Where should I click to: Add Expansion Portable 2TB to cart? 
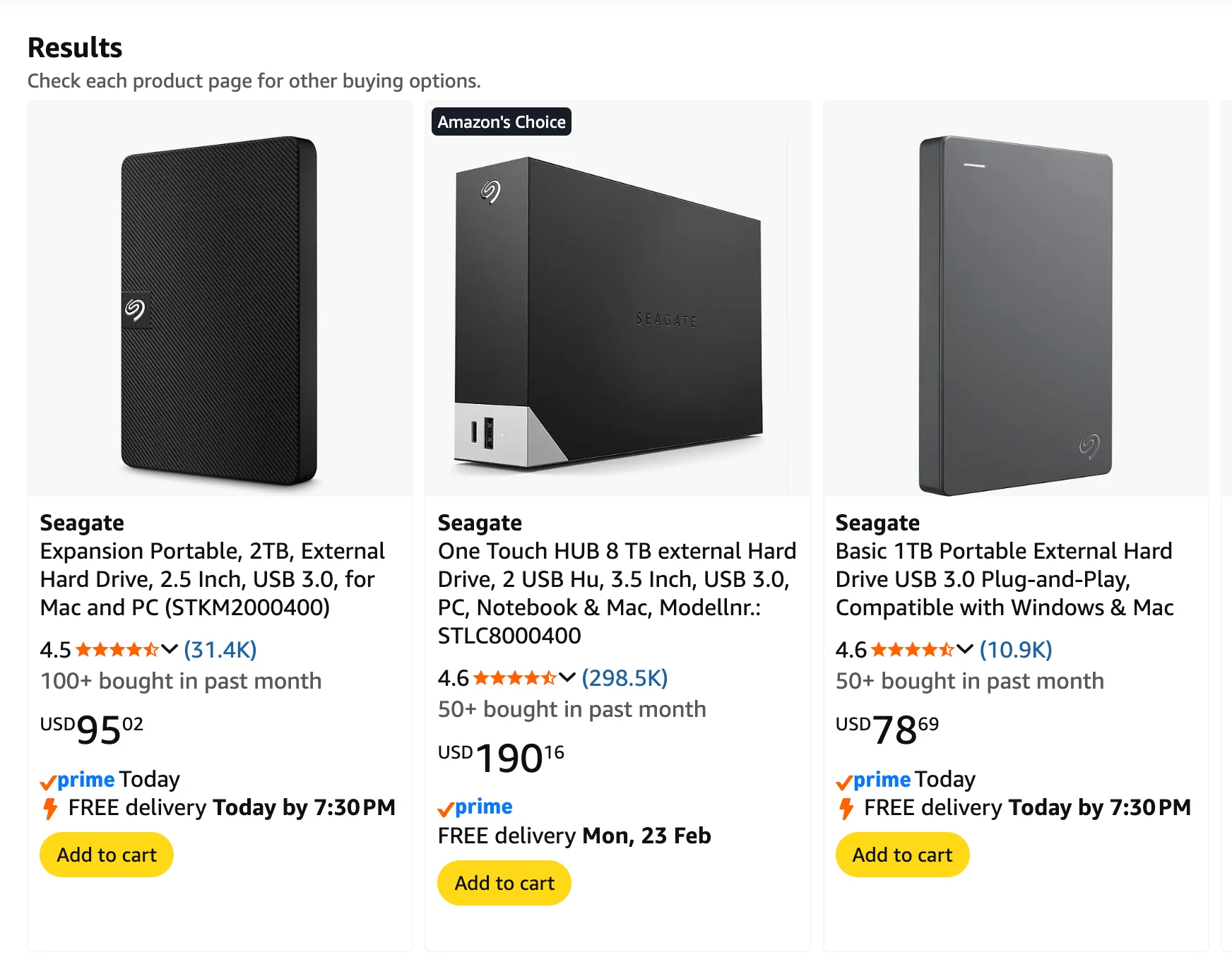[x=107, y=855]
